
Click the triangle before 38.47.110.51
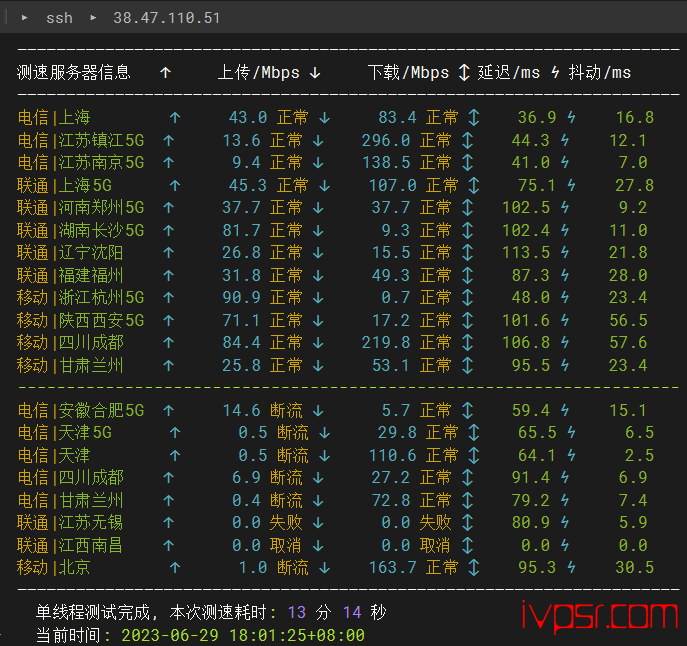coord(93,18)
